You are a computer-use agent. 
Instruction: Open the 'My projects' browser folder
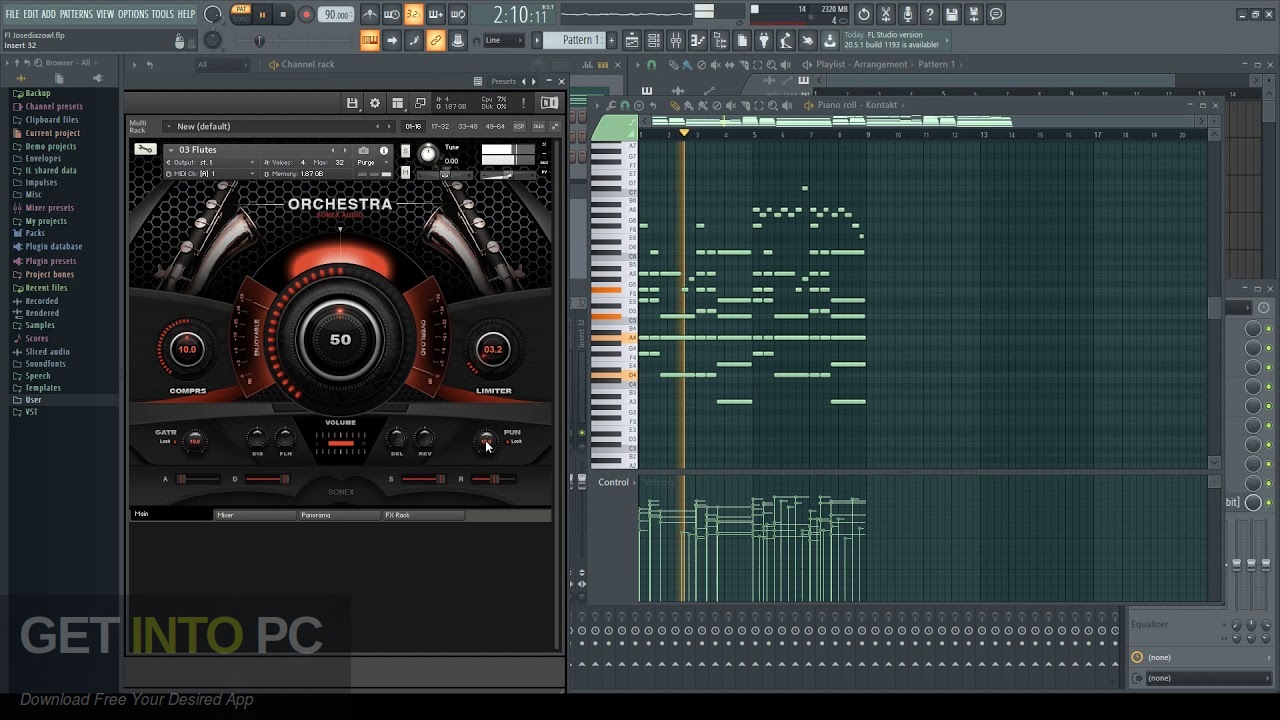46,221
